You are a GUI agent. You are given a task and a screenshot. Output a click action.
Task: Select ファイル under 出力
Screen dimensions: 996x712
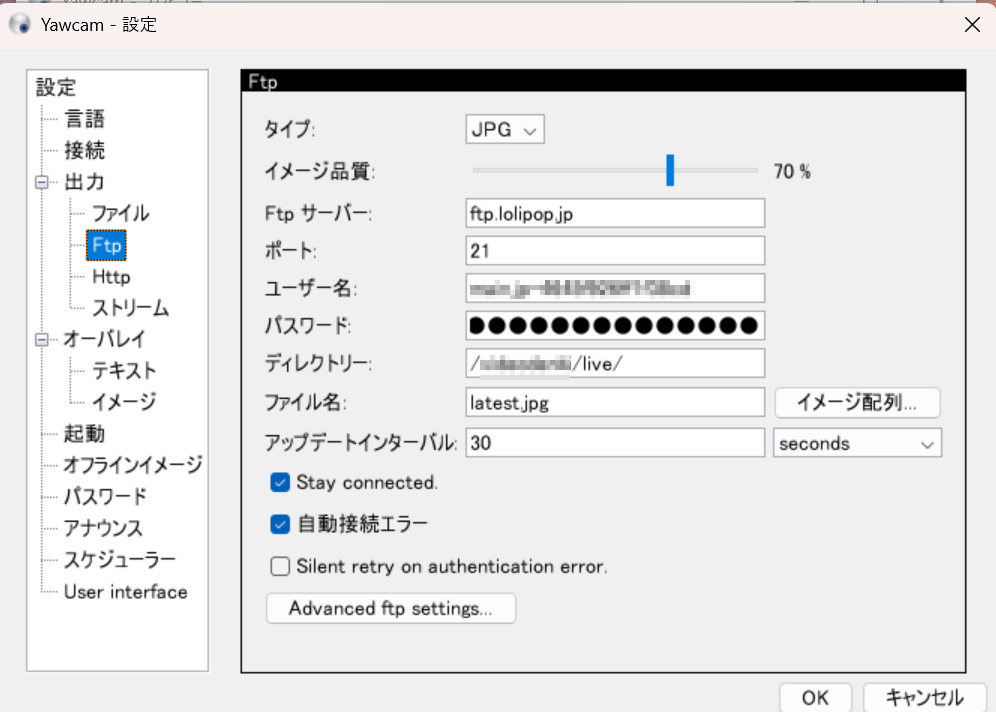(120, 214)
